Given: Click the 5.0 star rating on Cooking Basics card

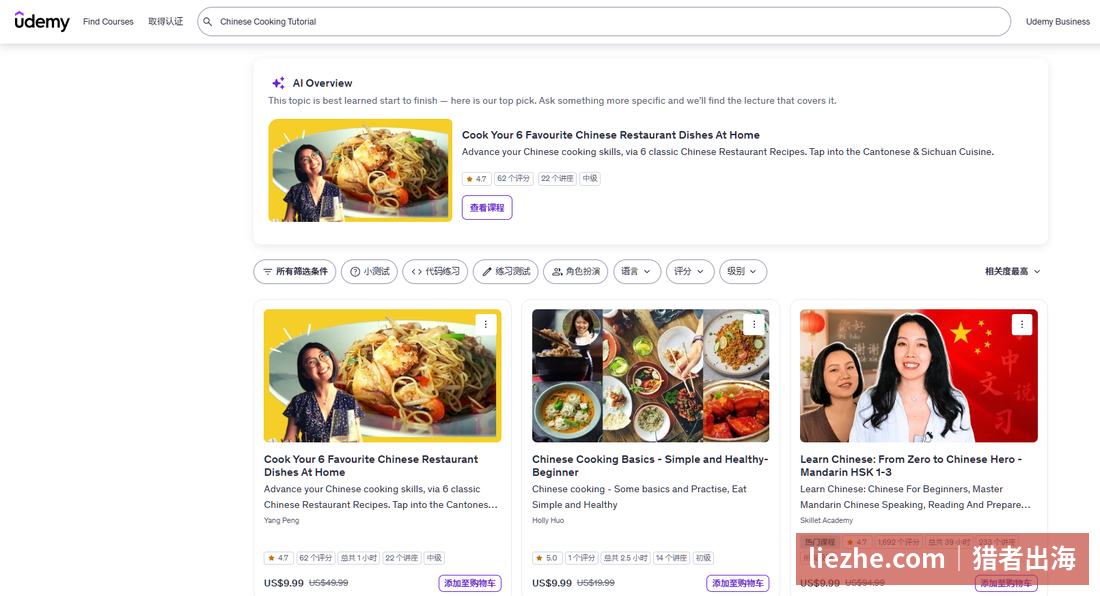Looking at the screenshot, I should tap(546, 558).
